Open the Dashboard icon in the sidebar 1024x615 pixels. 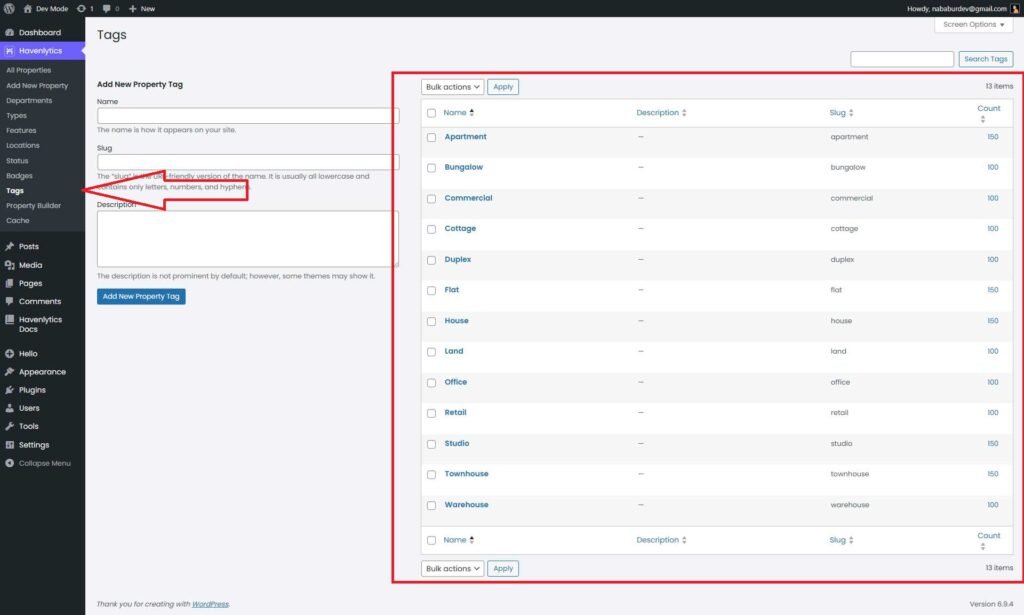click(x=9, y=32)
